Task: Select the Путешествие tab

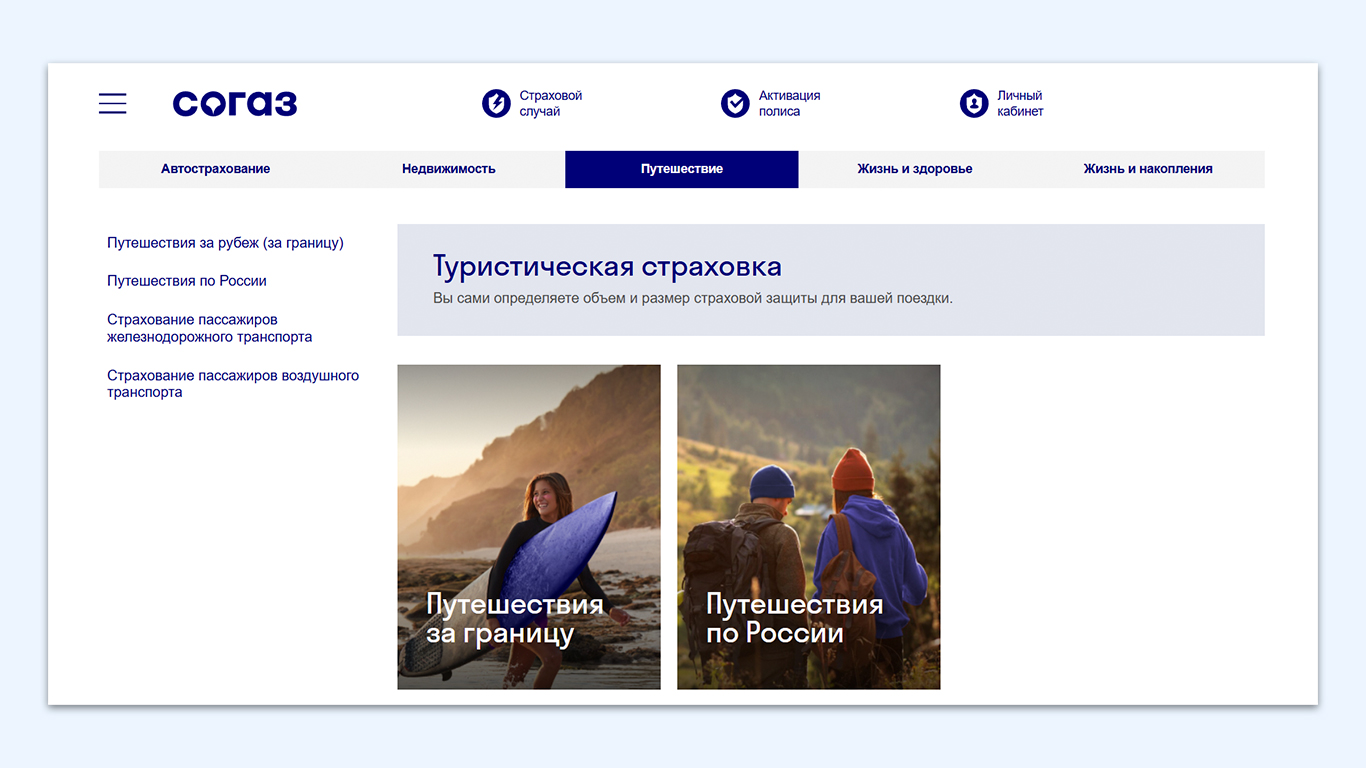Action: pos(682,169)
